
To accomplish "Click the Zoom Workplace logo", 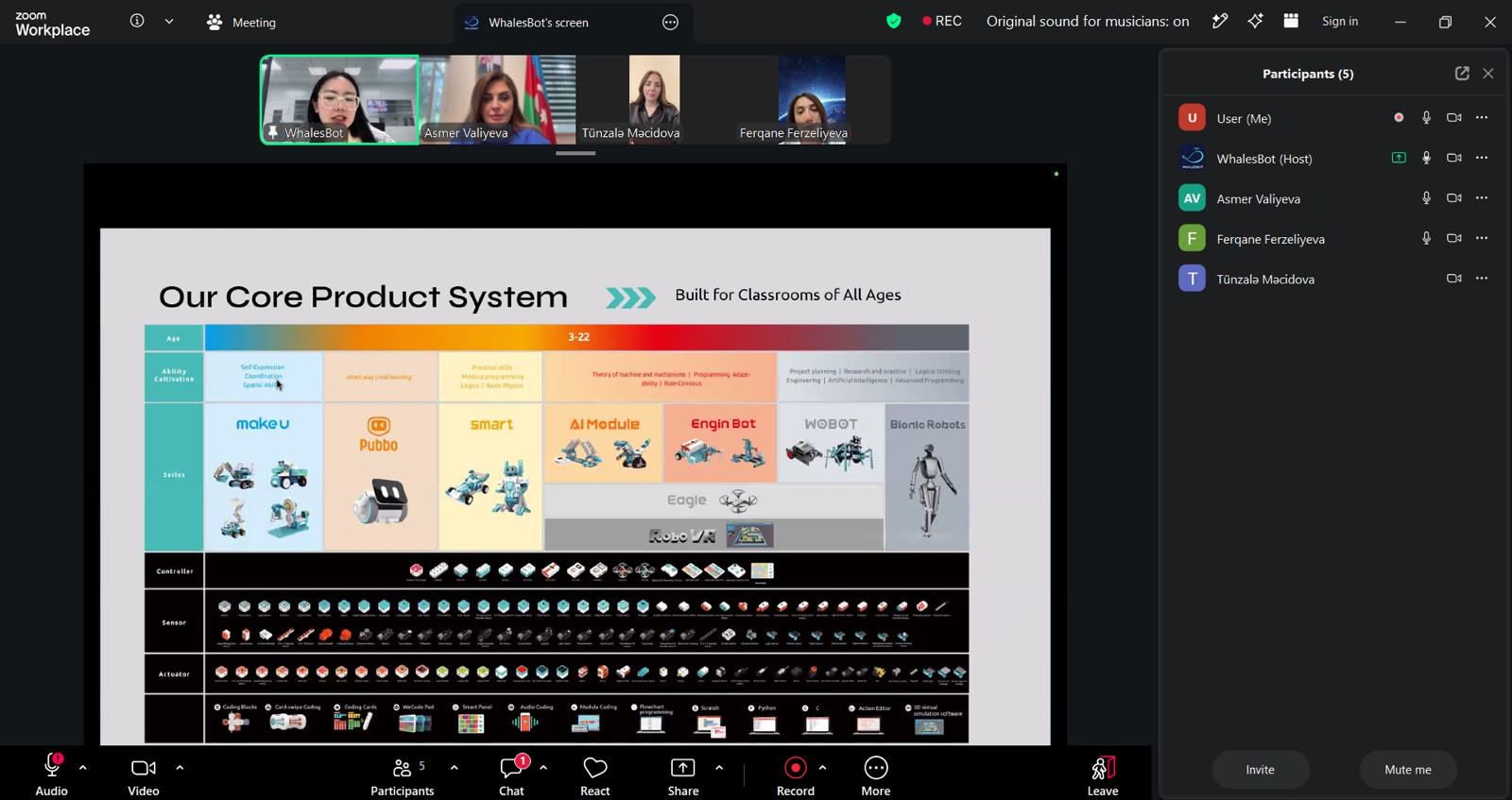I will (x=53, y=24).
